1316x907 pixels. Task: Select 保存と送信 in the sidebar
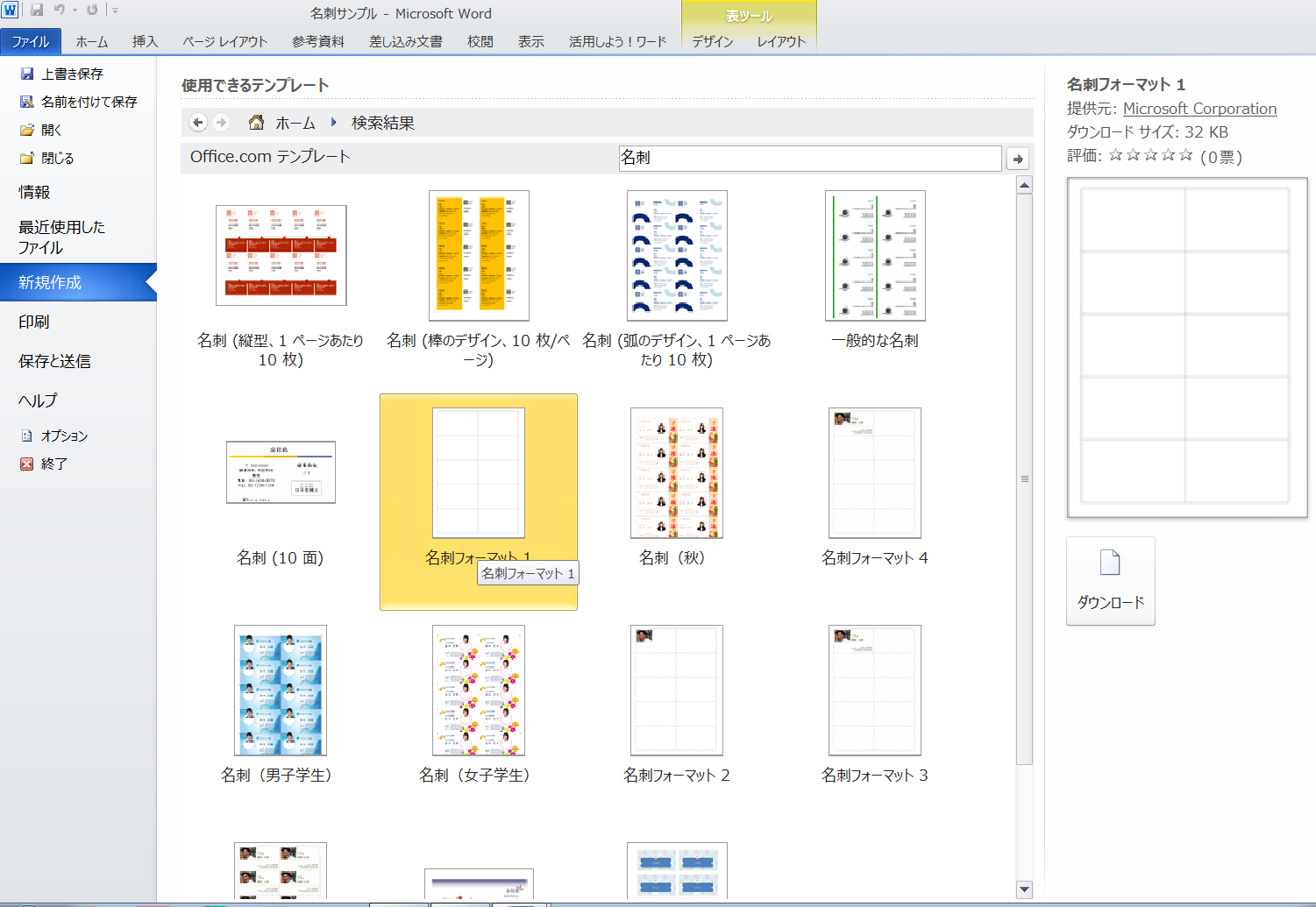(54, 361)
